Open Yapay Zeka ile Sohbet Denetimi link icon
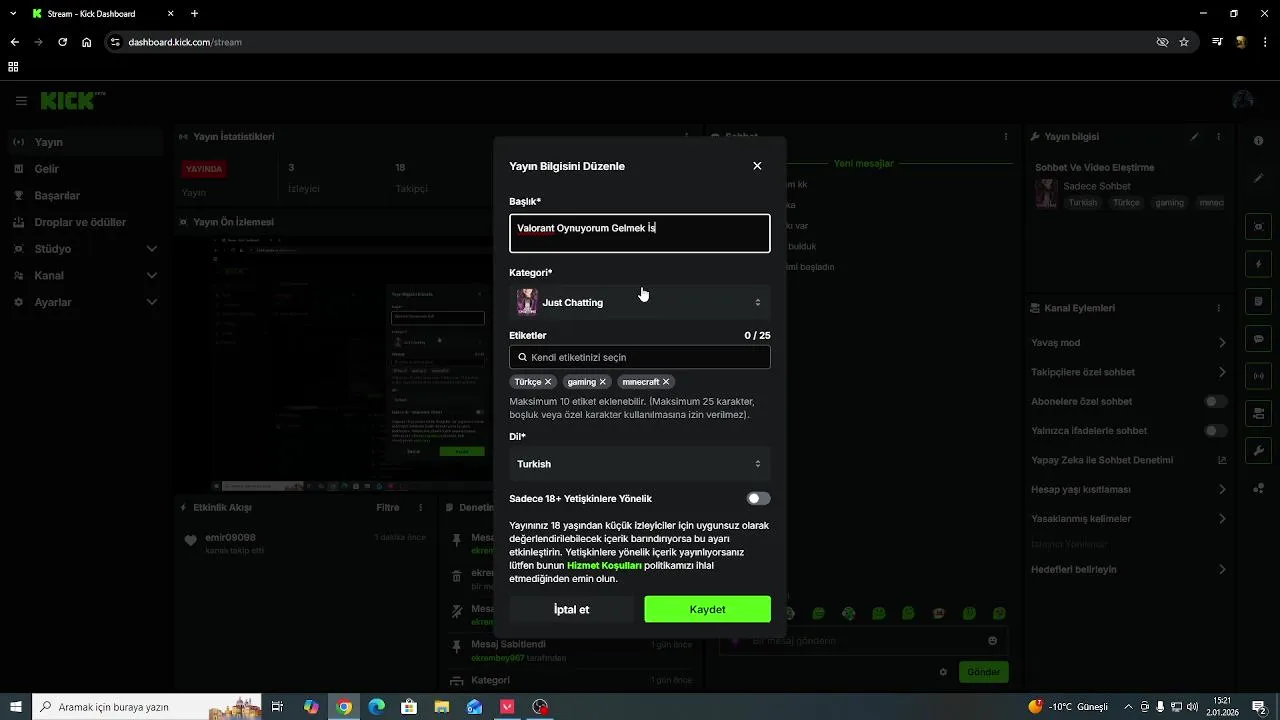This screenshot has height=720, width=1280. click(x=1221, y=460)
